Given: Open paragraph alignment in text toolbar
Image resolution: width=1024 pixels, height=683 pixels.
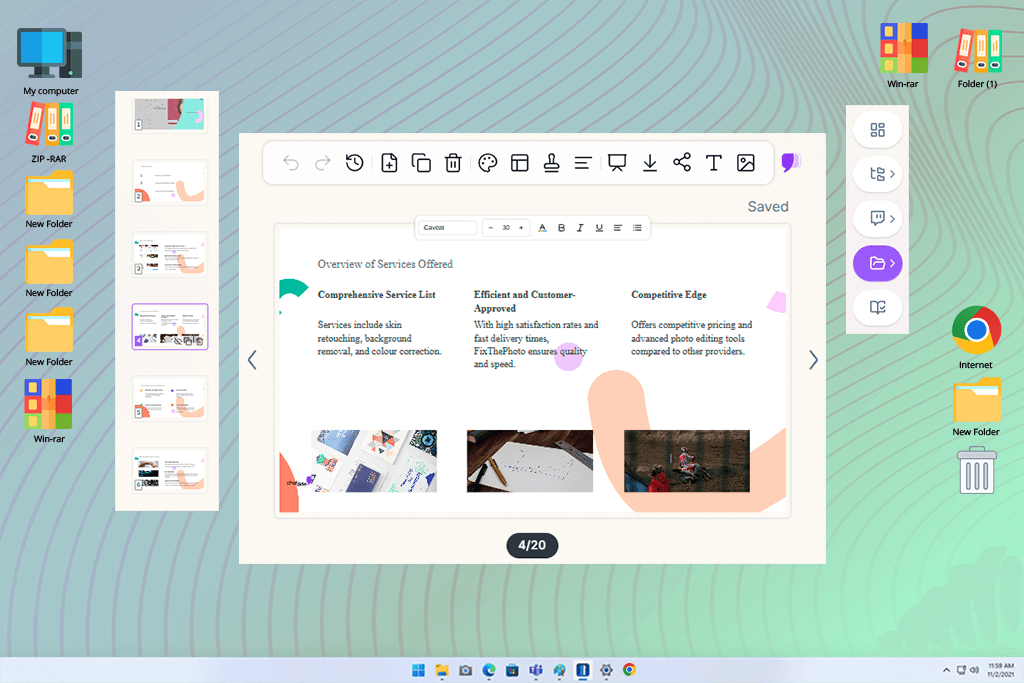Looking at the screenshot, I should pyautogui.click(x=618, y=228).
